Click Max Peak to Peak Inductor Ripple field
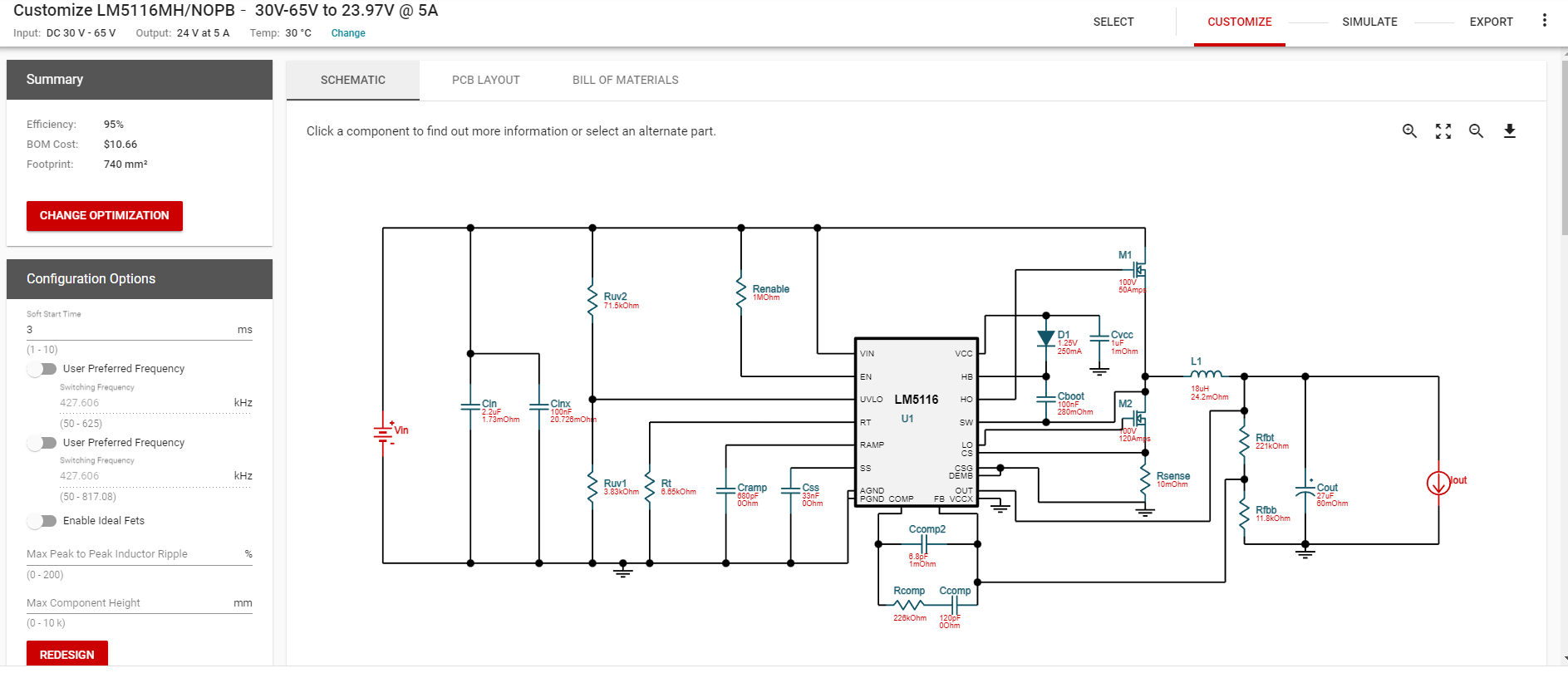This screenshot has width=1568, height=673. point(140,554)
